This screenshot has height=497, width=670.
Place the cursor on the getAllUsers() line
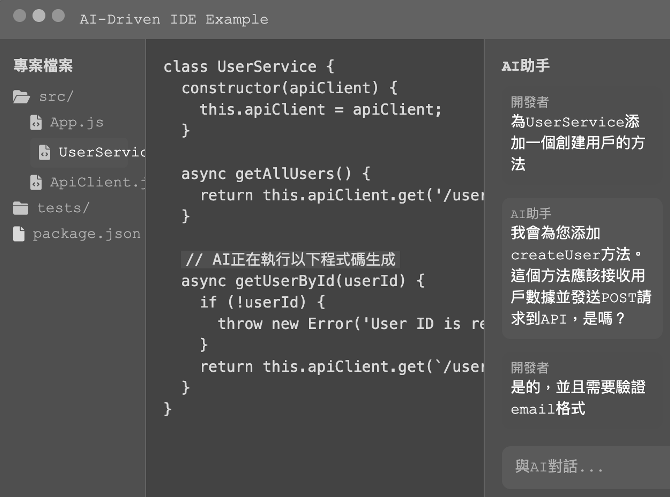click(x=276, y=174)
